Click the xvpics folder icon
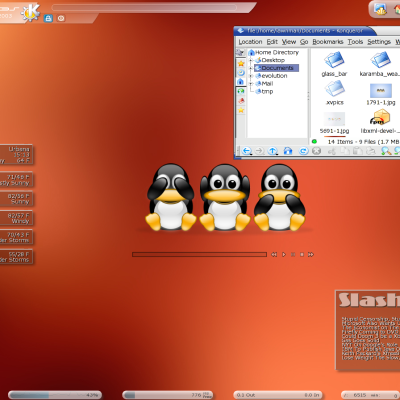Screen dimensions: 400x400 tap(334, 89)
